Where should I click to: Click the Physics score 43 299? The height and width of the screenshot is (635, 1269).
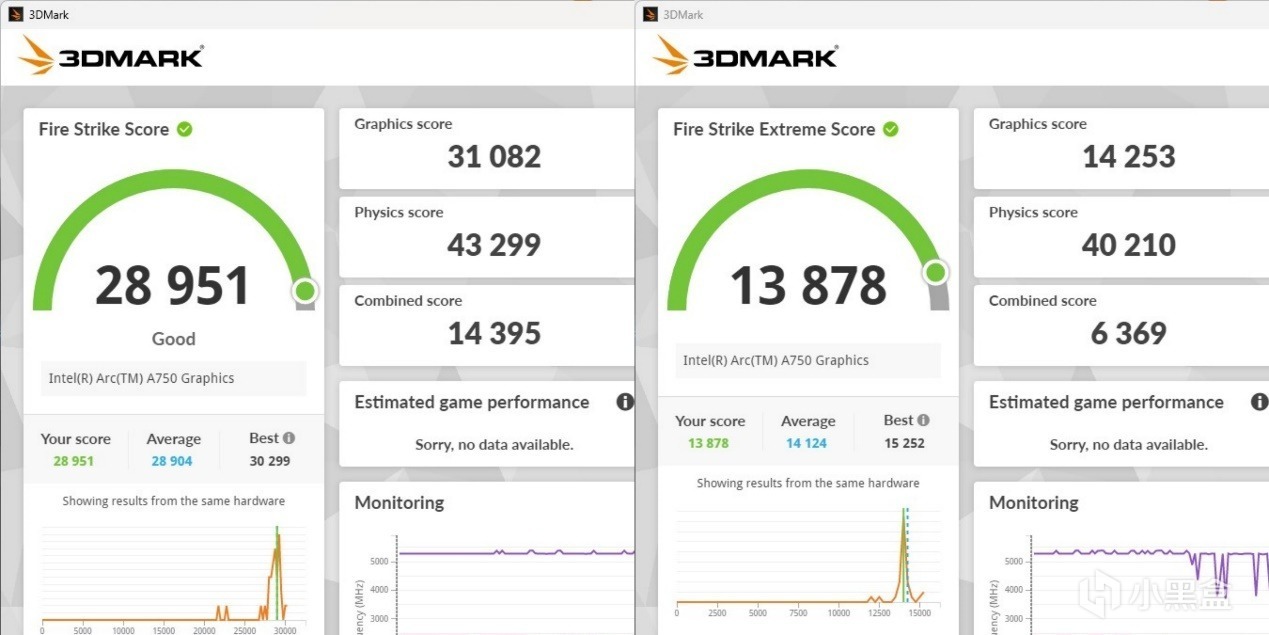coord(494,245)
